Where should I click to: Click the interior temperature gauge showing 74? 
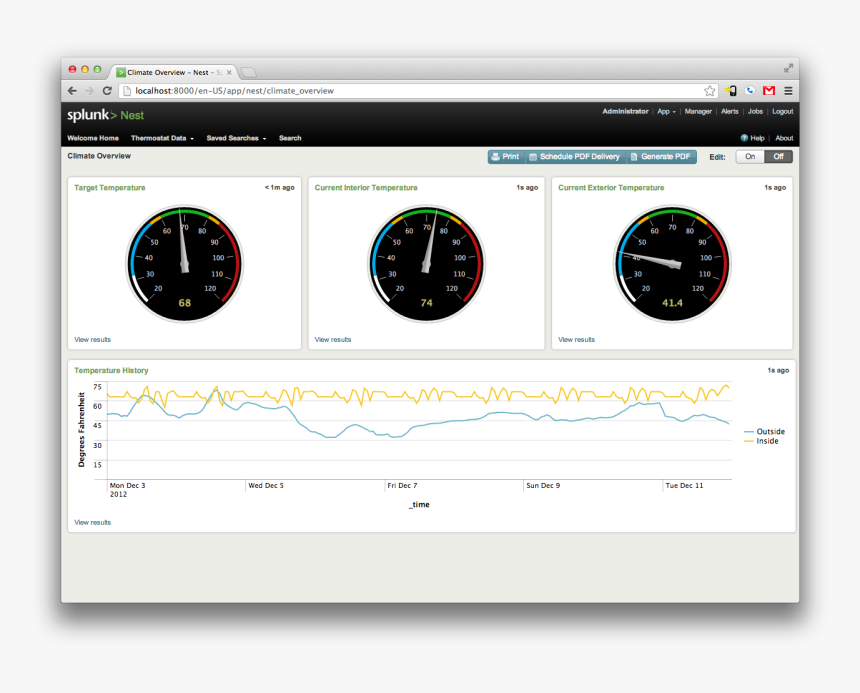coord(426,264)
